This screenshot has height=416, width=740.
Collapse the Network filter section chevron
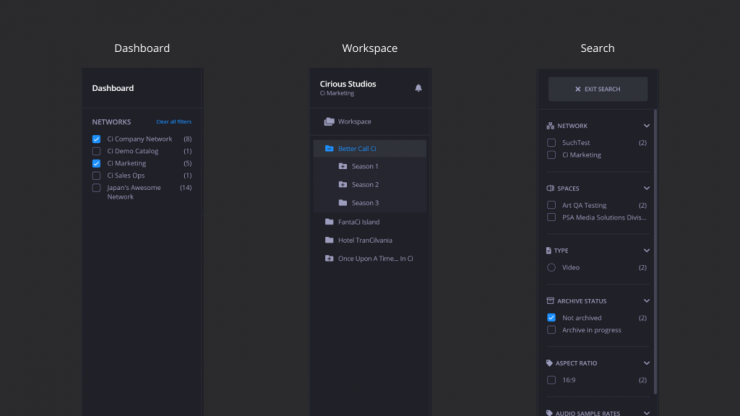coord(646,126)
